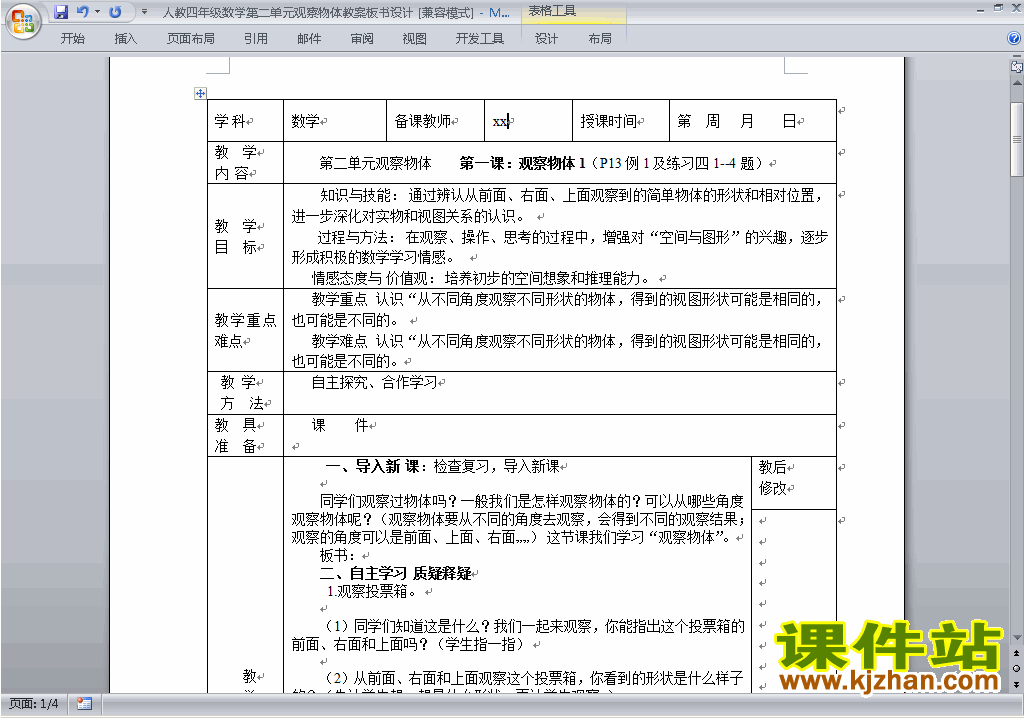The image size is (1024, 718).
Task: Click the document title in the title bar
Action: tap(336, 12)
